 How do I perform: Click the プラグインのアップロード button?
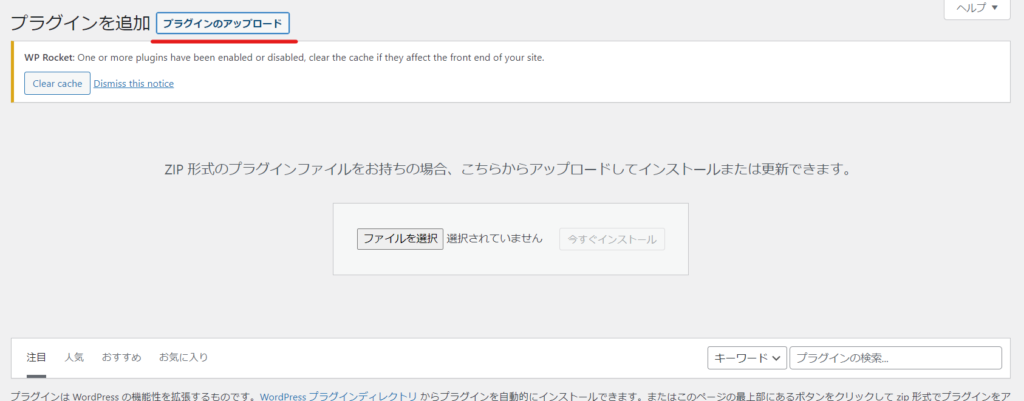pos(223,23)
